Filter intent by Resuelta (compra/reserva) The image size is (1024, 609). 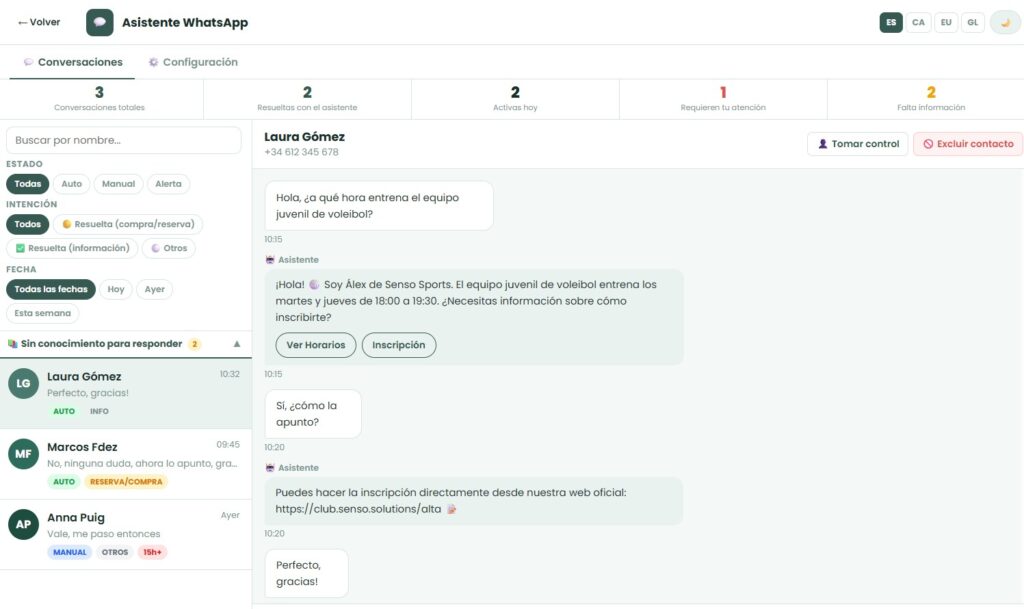(127, 224)
